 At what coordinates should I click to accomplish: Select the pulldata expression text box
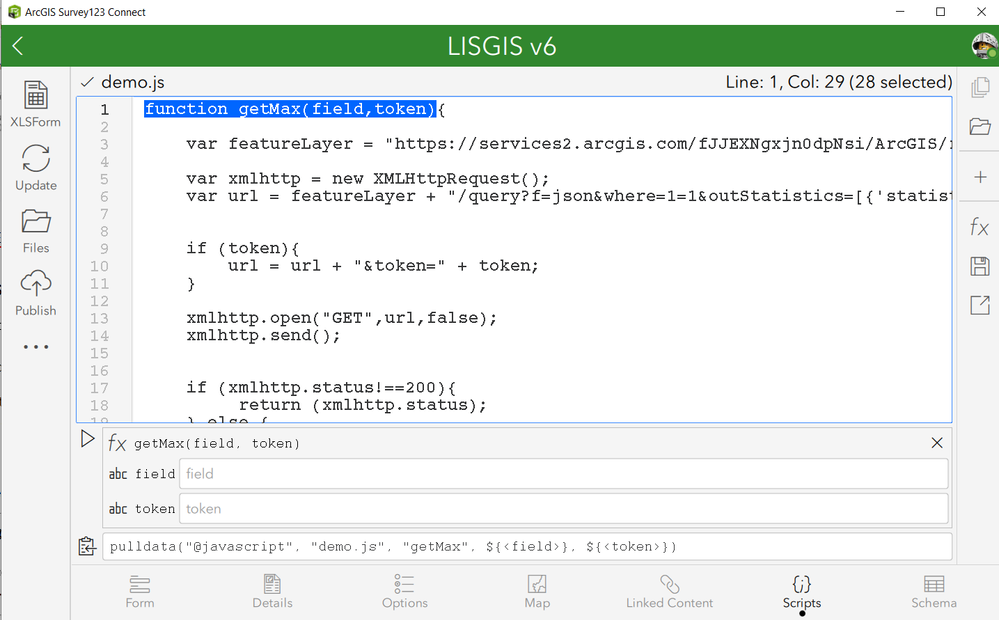click(x=527, y=547)
